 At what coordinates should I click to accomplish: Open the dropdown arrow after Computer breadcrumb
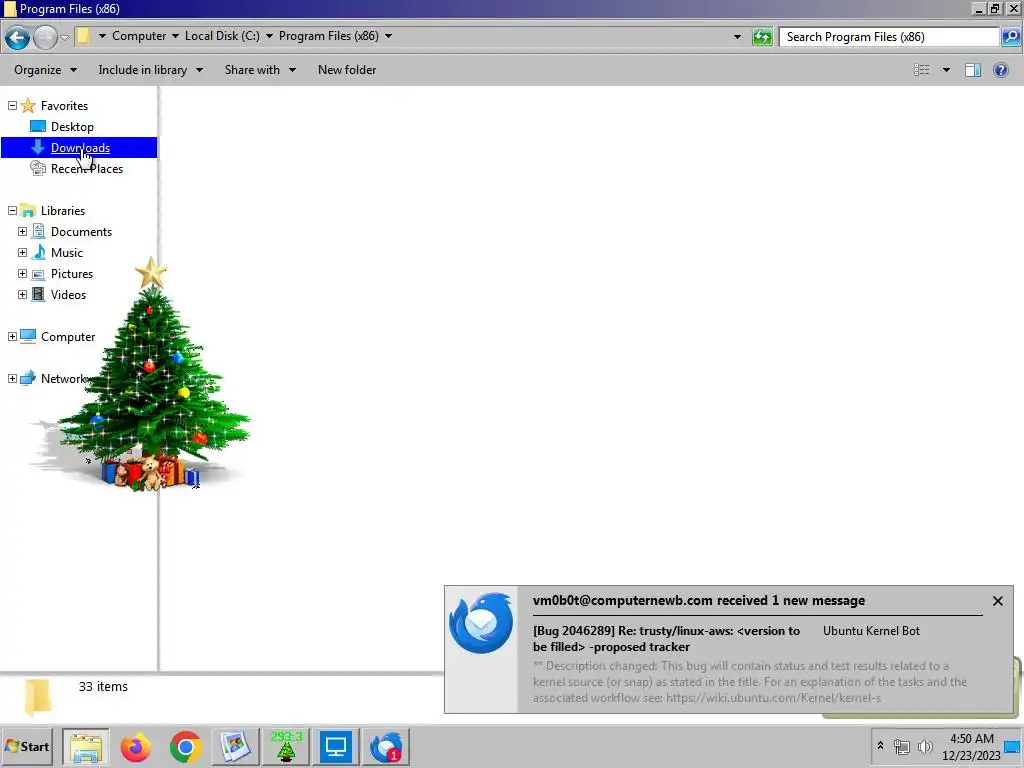(175, 36)
